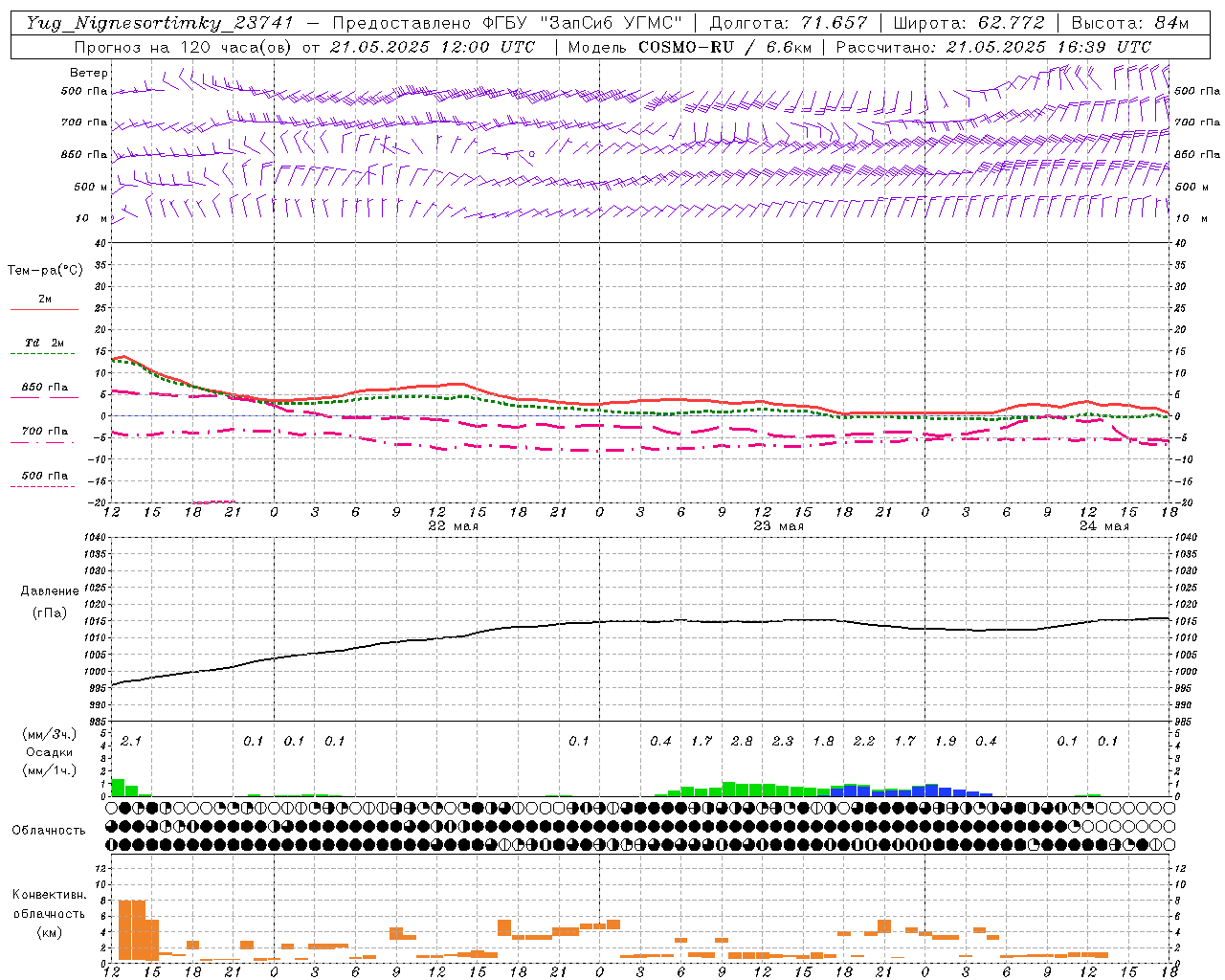
Task: Click the 22 мая date label
Action: [454, 526]
